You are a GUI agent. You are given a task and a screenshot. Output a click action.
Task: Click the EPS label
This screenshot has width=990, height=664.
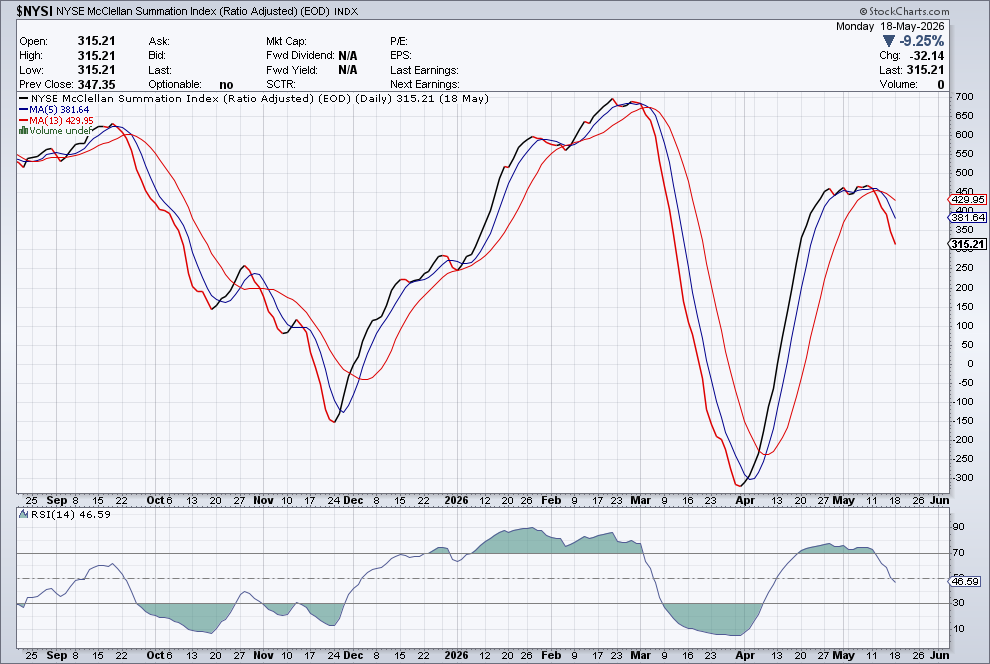click(400, 56)
